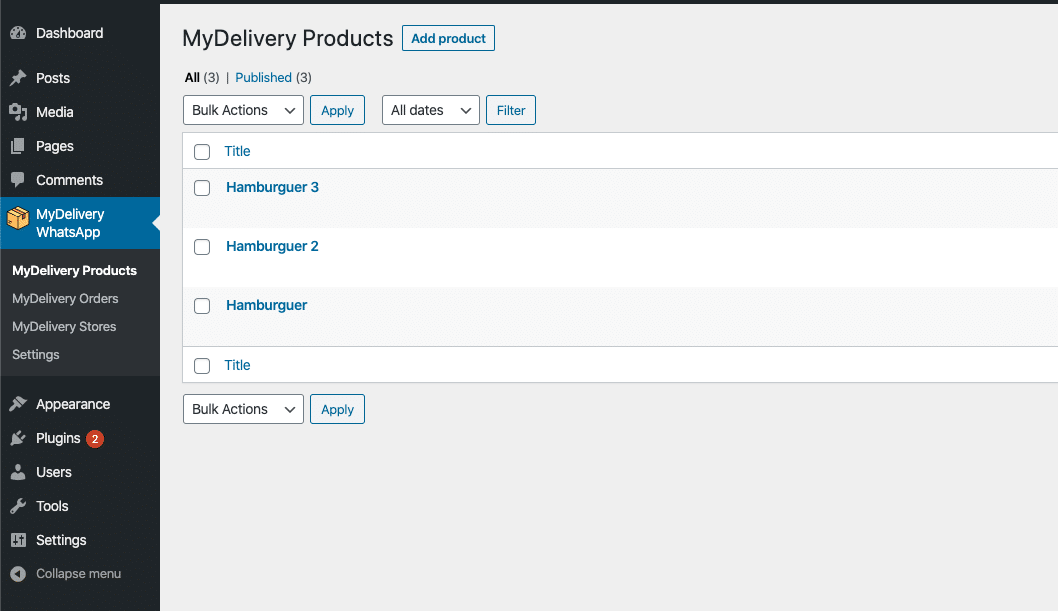Open MyDelivery Settings submenu item
1058x611 pixels.
tap(36, 355)
